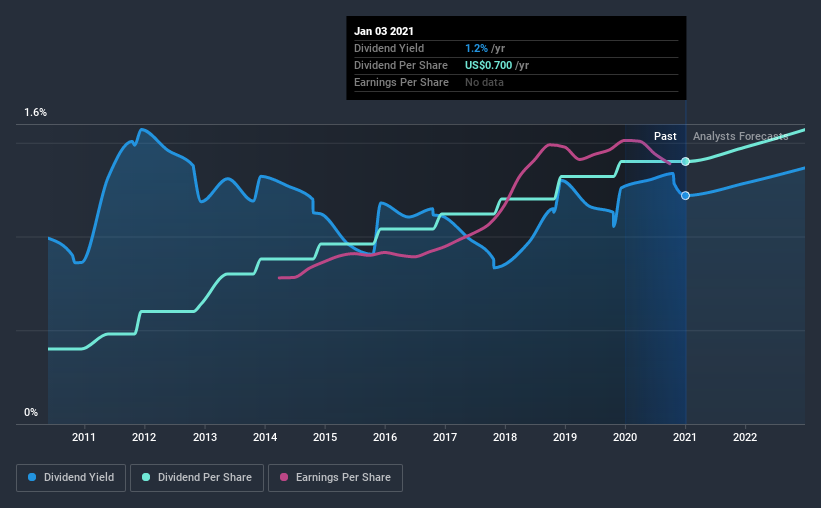This screenshot has width=821, height=508.
Task: Click the 2014 x-axis label
Action: coord(265,437)
